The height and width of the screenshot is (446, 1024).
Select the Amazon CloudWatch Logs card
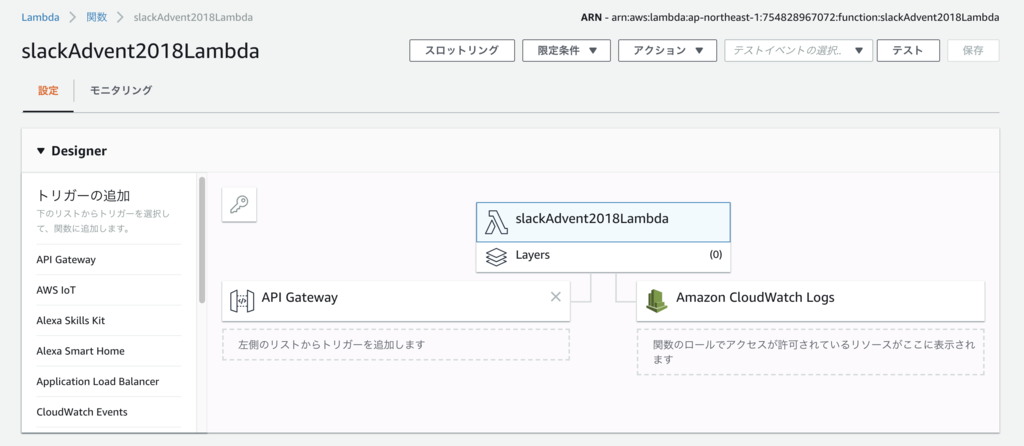point(810,301)
